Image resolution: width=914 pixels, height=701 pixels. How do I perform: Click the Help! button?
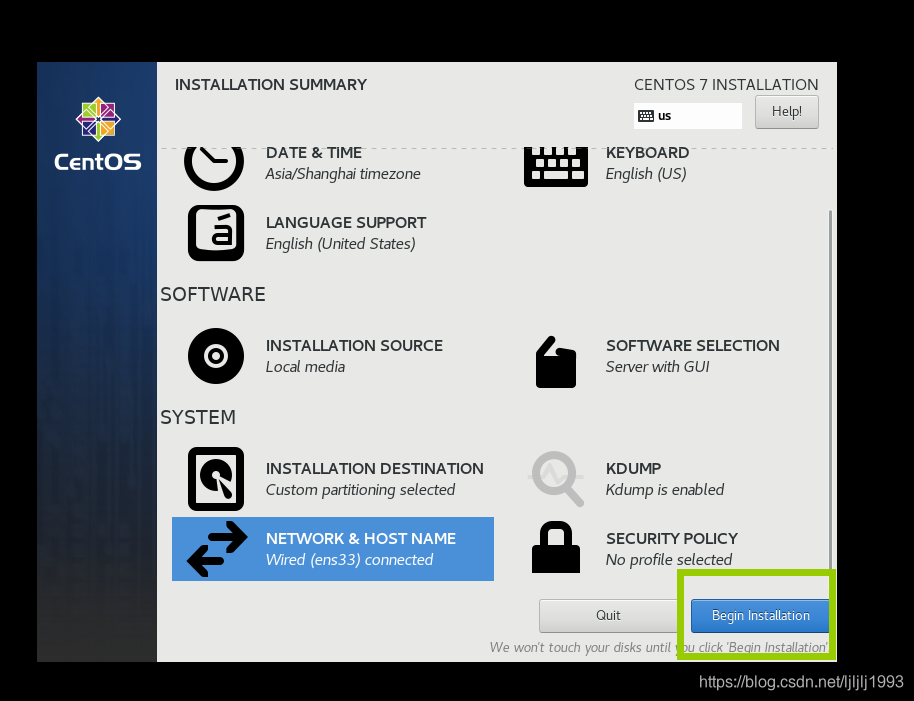coord(786,111)
